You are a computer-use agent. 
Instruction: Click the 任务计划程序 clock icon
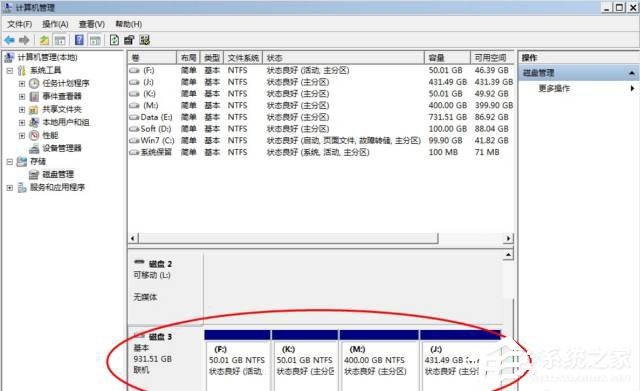34,83
